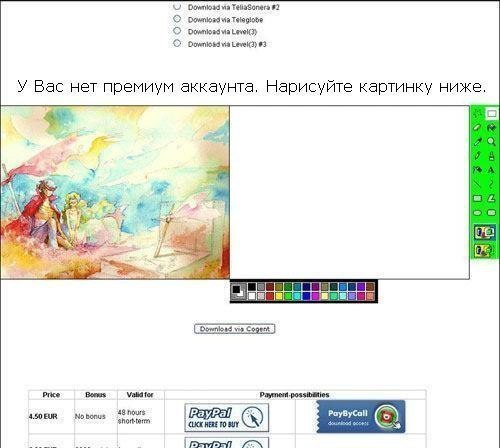Pick the bright red color swatch
The height and width of the screenshot is (448, 500).
[270, 296]
